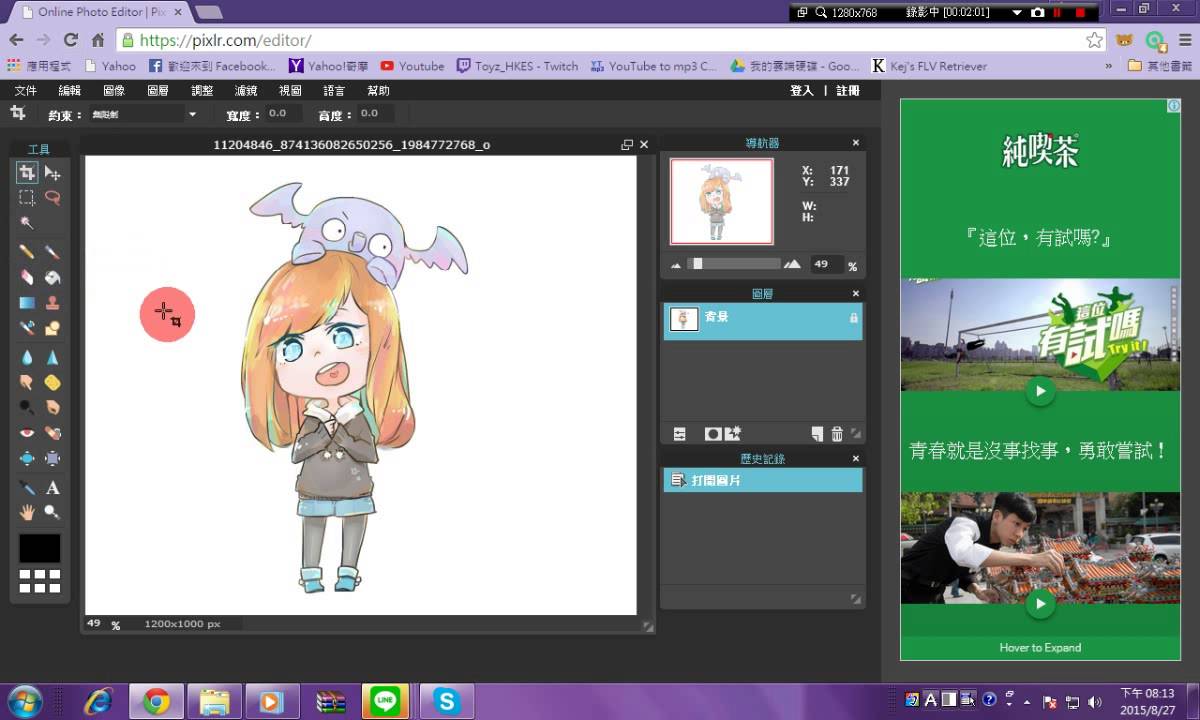This screenshot has height=720, width=1200.
Task: Select the Type text tool
Action: (52, 488)
